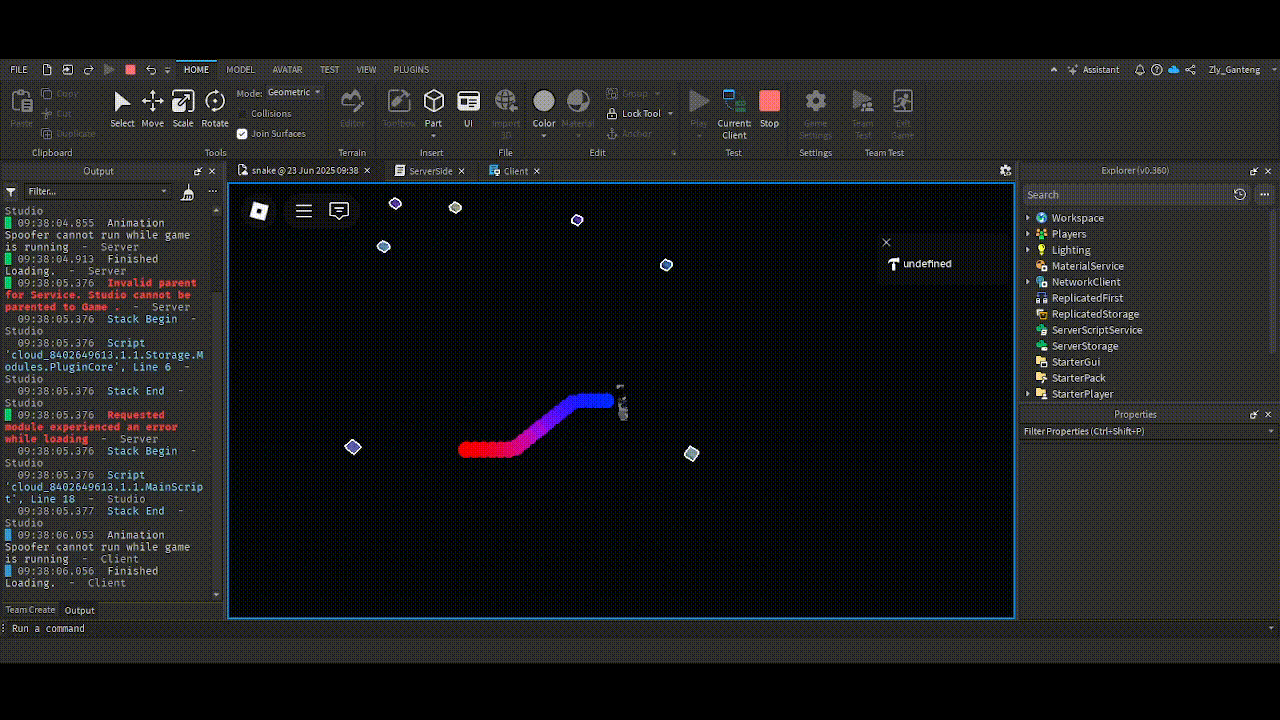1280x720 pixels.
Task: Open the in-game hamburger menu
Action: pos(304,211)
